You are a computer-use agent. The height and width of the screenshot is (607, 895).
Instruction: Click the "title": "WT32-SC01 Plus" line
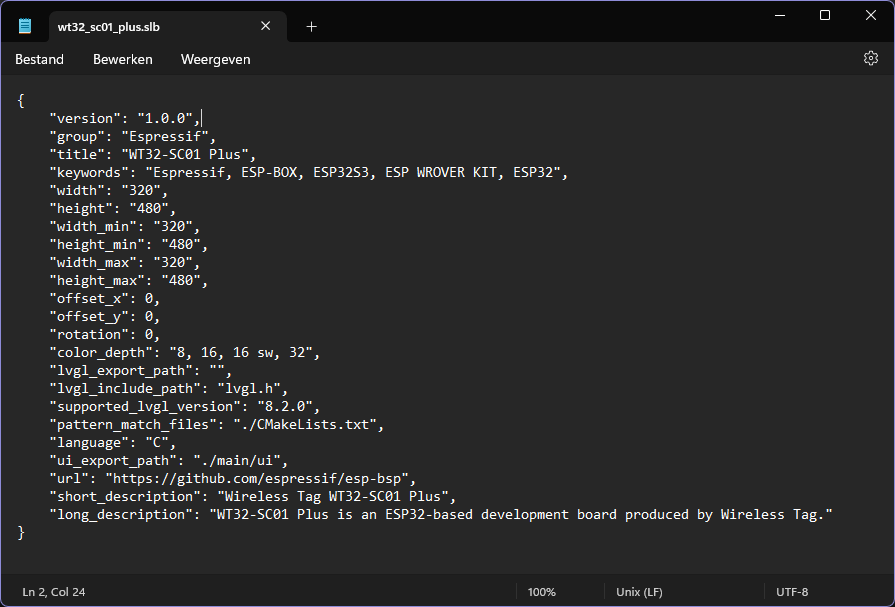pyautogui.click(x=152, y=154)
